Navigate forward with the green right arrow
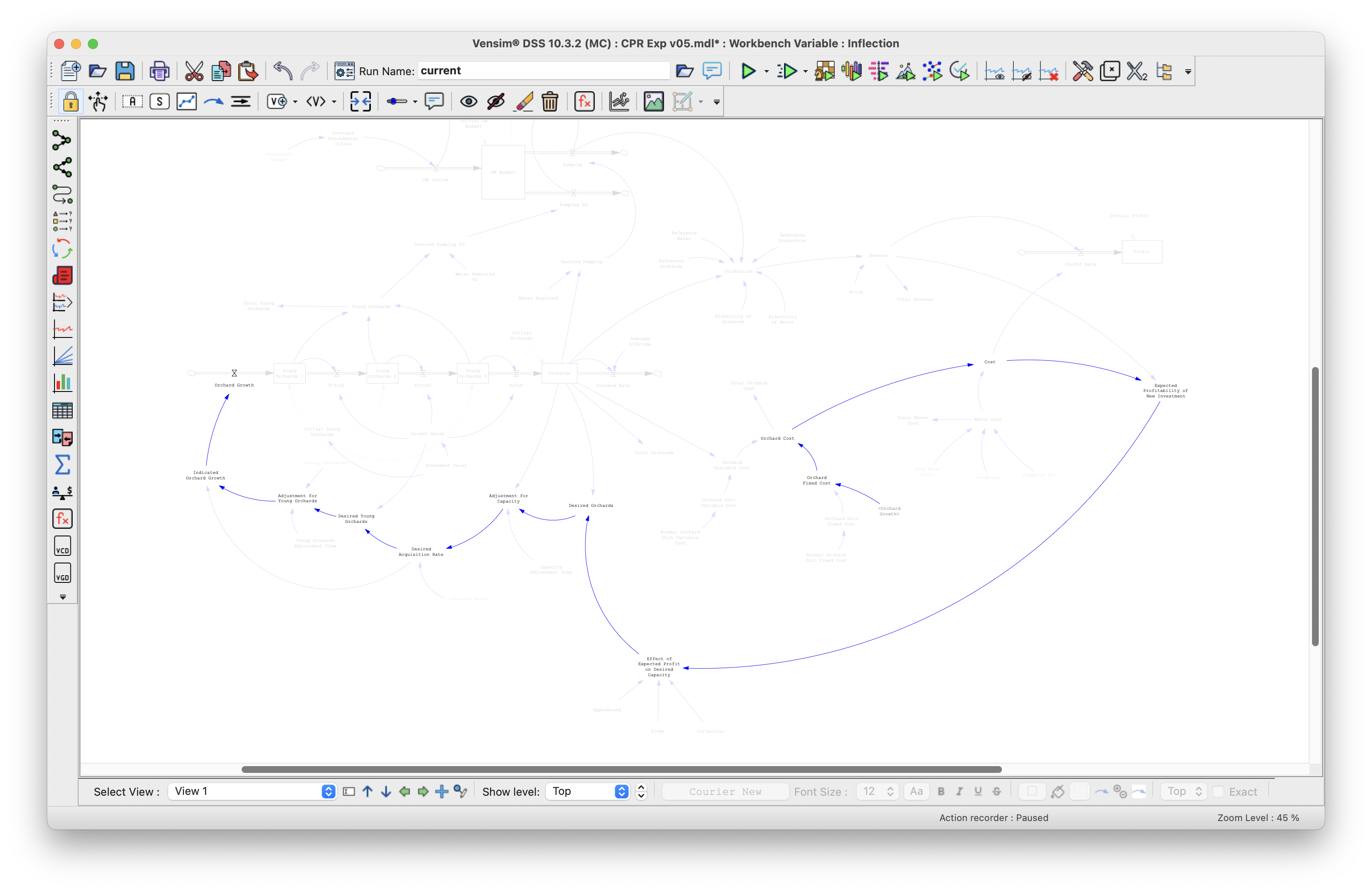1372x892 pixels. pos(423,791)
